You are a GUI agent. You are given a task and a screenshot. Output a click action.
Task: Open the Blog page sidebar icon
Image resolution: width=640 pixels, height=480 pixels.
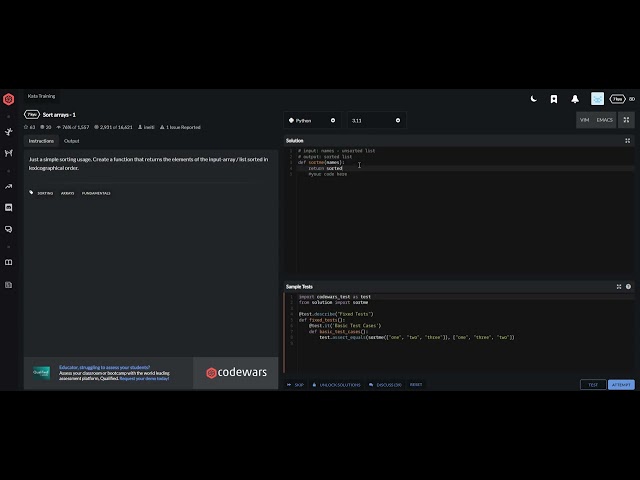coord(9,285)
